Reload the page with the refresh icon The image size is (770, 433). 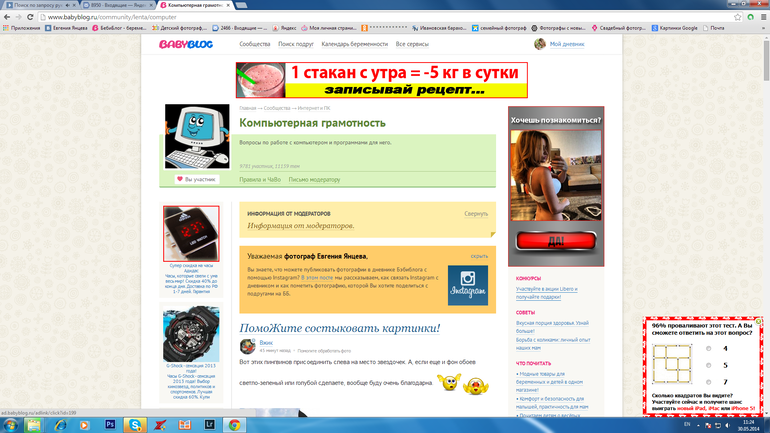(x=30, y=17)
